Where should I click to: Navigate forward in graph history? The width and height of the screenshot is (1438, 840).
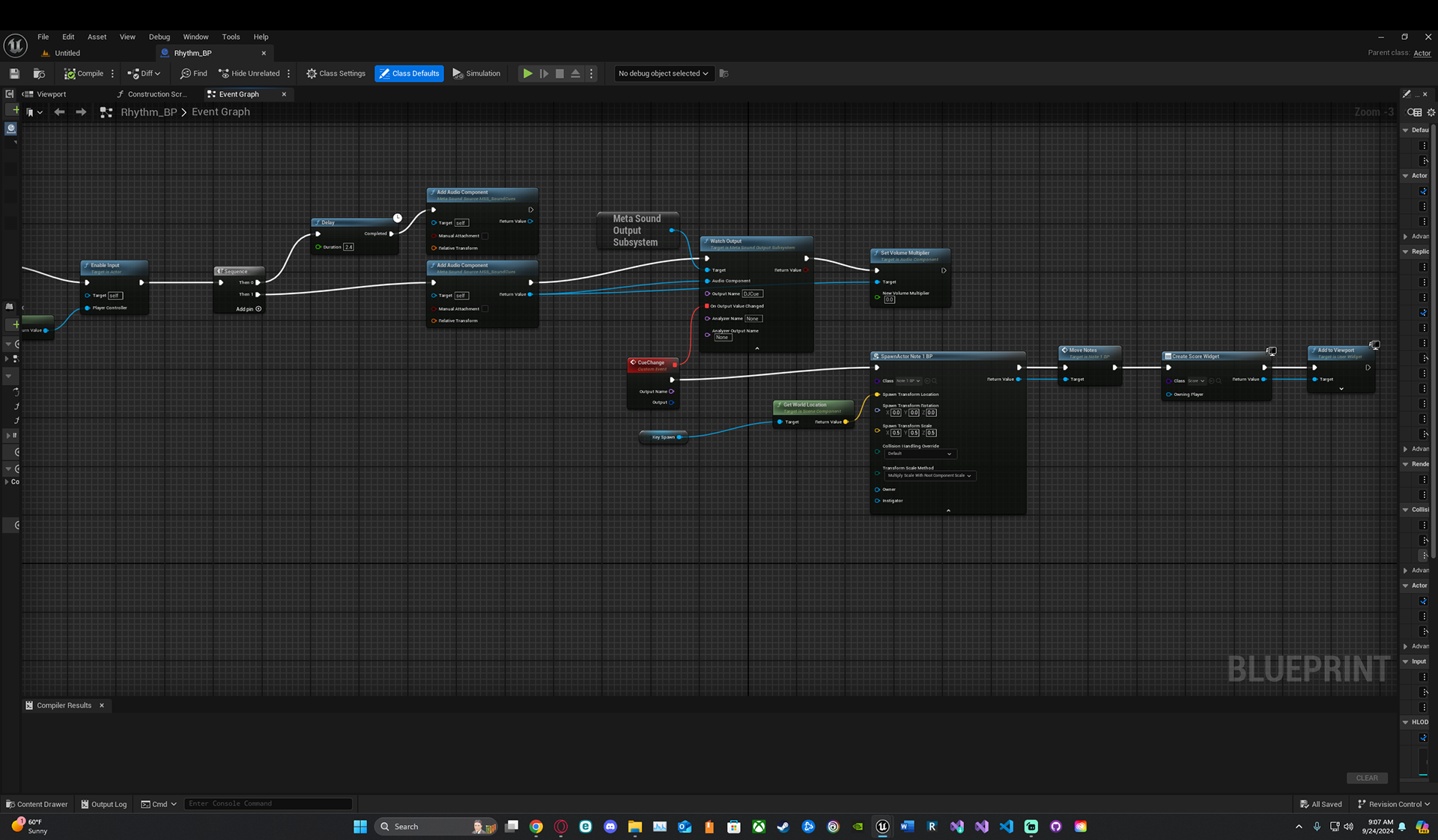(x=81, y=112)
